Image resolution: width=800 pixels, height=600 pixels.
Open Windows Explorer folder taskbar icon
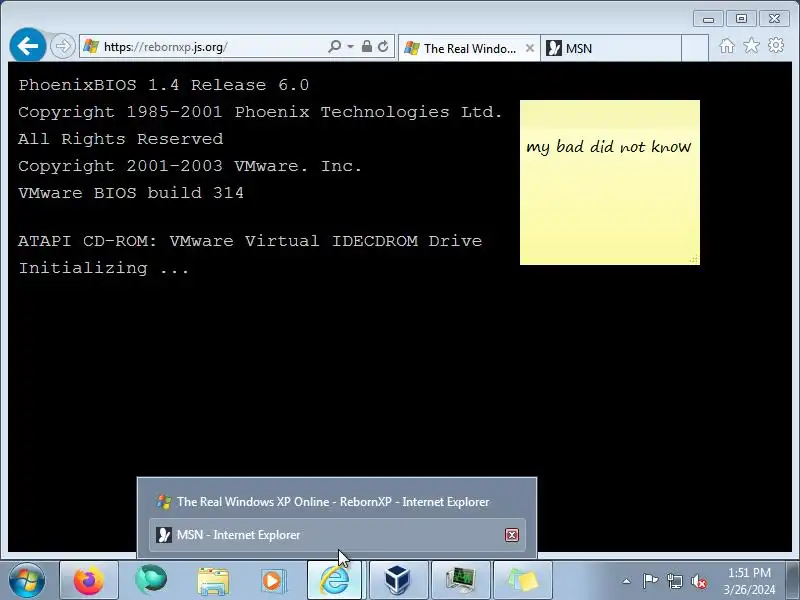tap(213, 581)
